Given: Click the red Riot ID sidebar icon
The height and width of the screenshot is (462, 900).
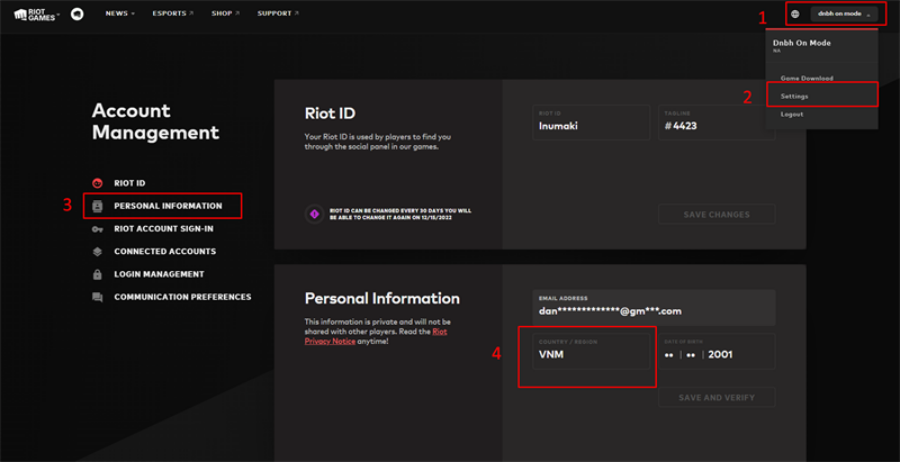Looking at the screenshot, I should pyautogui.click(x=97, y=183).
